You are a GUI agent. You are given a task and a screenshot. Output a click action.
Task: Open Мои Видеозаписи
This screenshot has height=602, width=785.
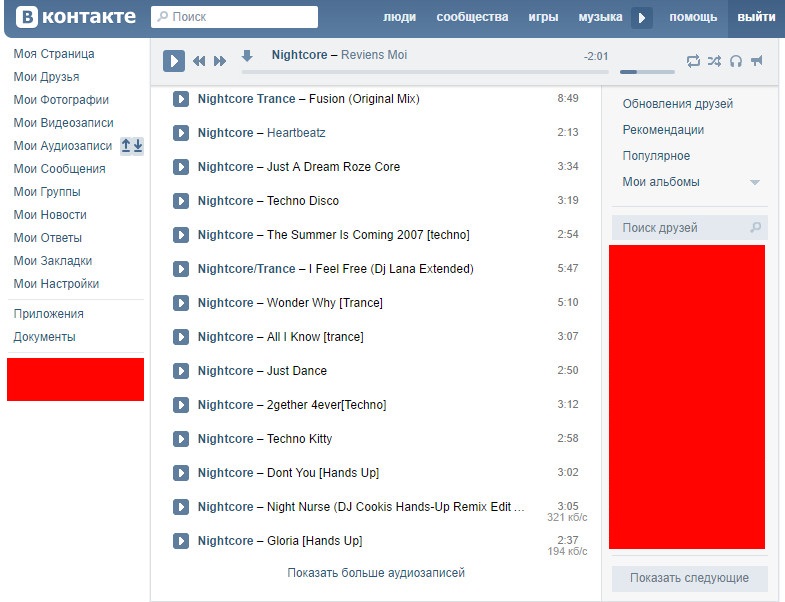point(63,123)
